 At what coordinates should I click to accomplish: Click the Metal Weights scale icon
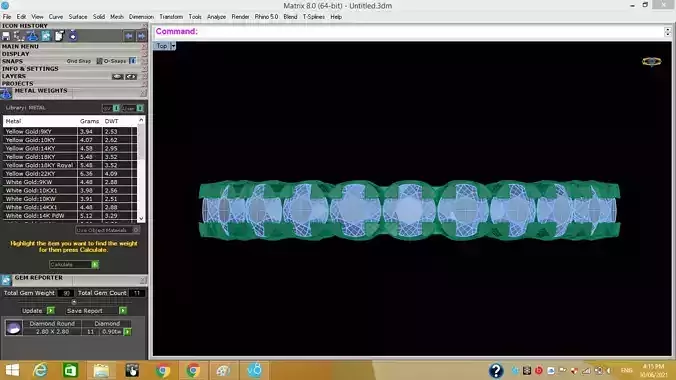pyautogui.click(x=6, y=93)
